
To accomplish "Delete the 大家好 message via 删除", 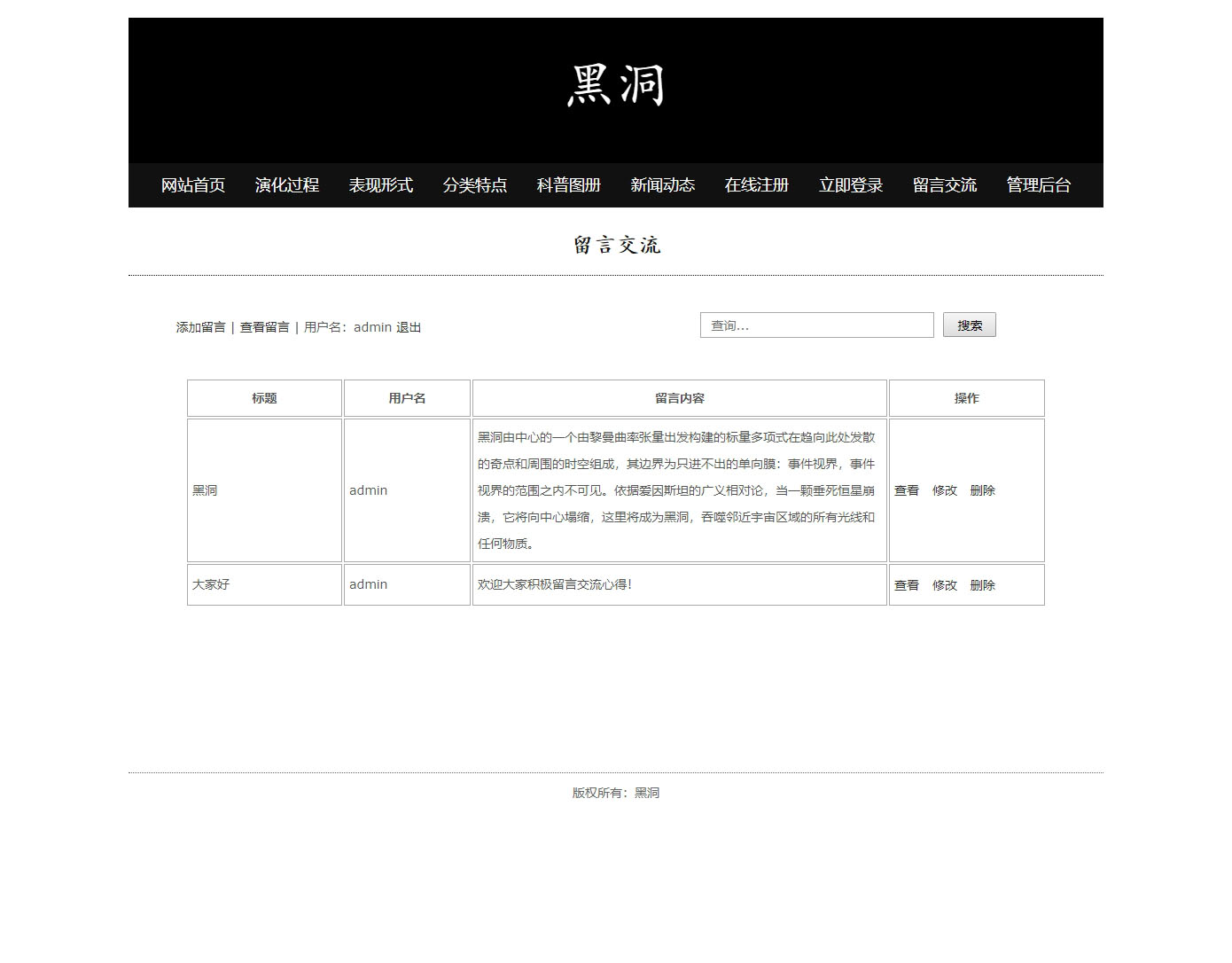I will pyautogui.click(x=983, y=585).
